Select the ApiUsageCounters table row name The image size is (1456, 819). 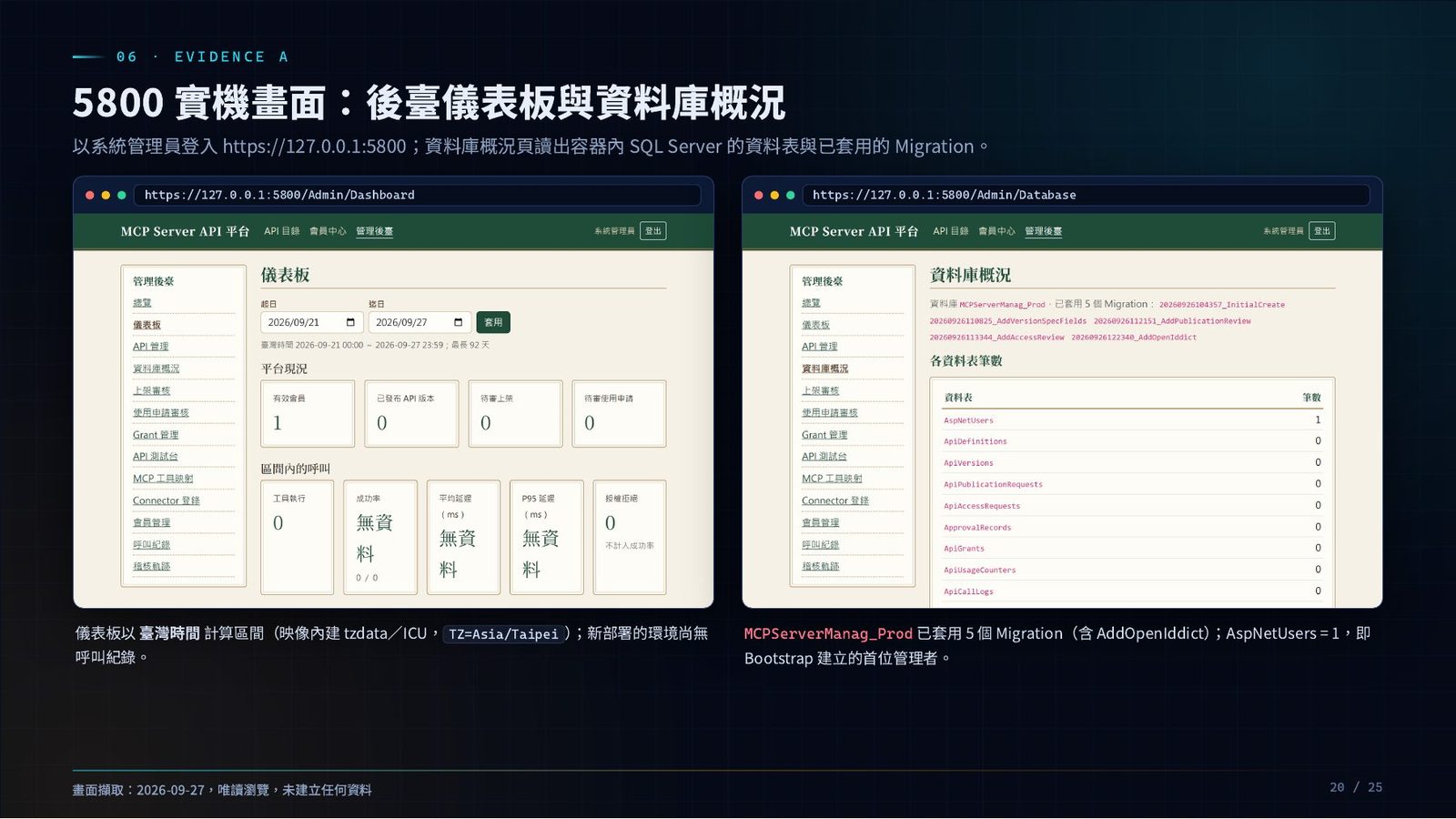click(x=979, y=570)
